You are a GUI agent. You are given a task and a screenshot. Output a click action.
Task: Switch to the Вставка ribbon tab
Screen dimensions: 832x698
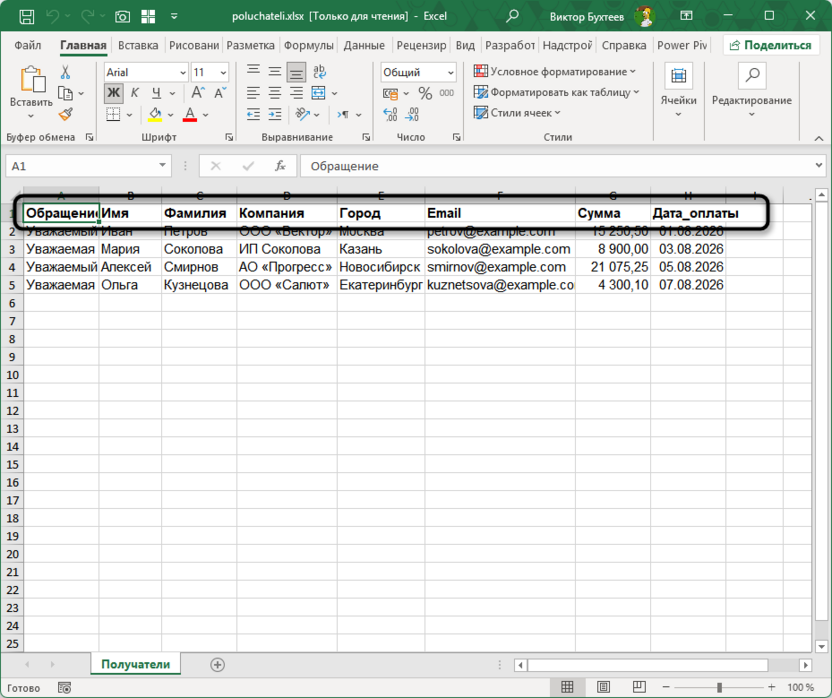(x=138, y=46)
